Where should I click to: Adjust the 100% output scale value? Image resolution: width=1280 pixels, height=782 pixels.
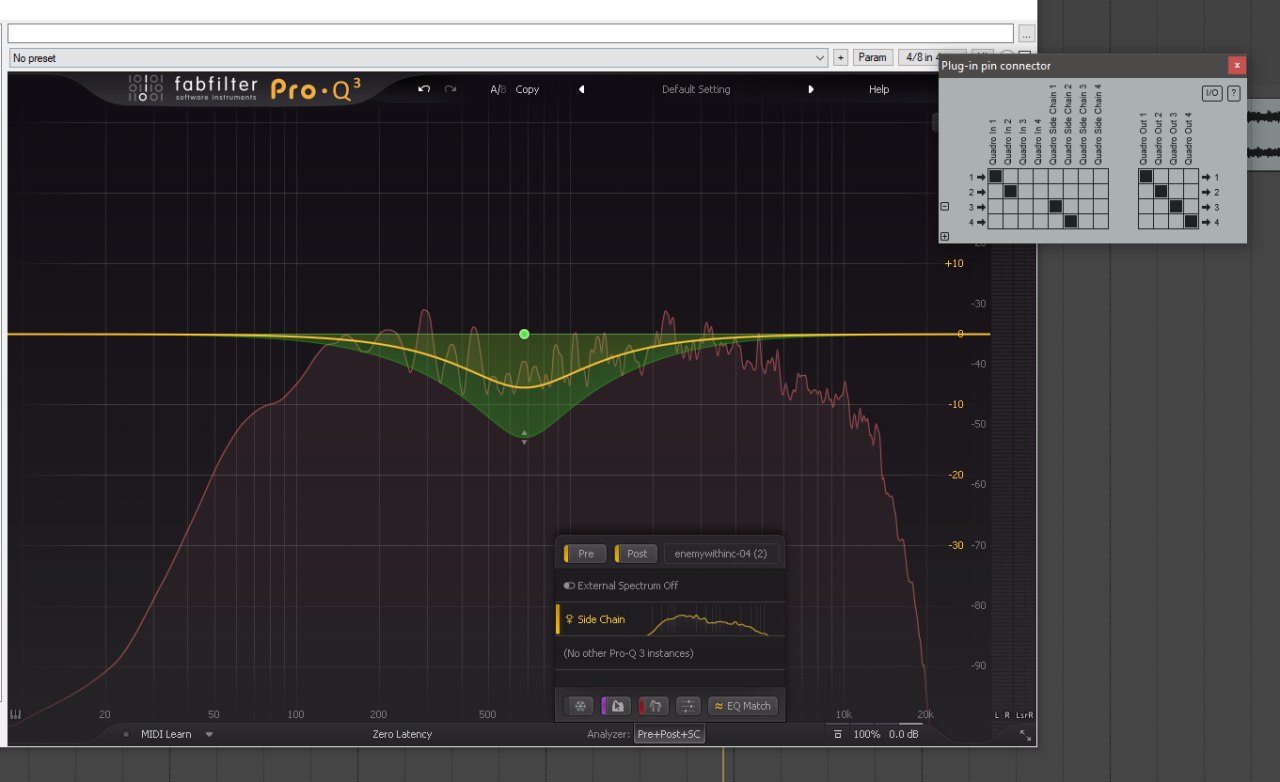pyautogui.click(x=867, y=734)
